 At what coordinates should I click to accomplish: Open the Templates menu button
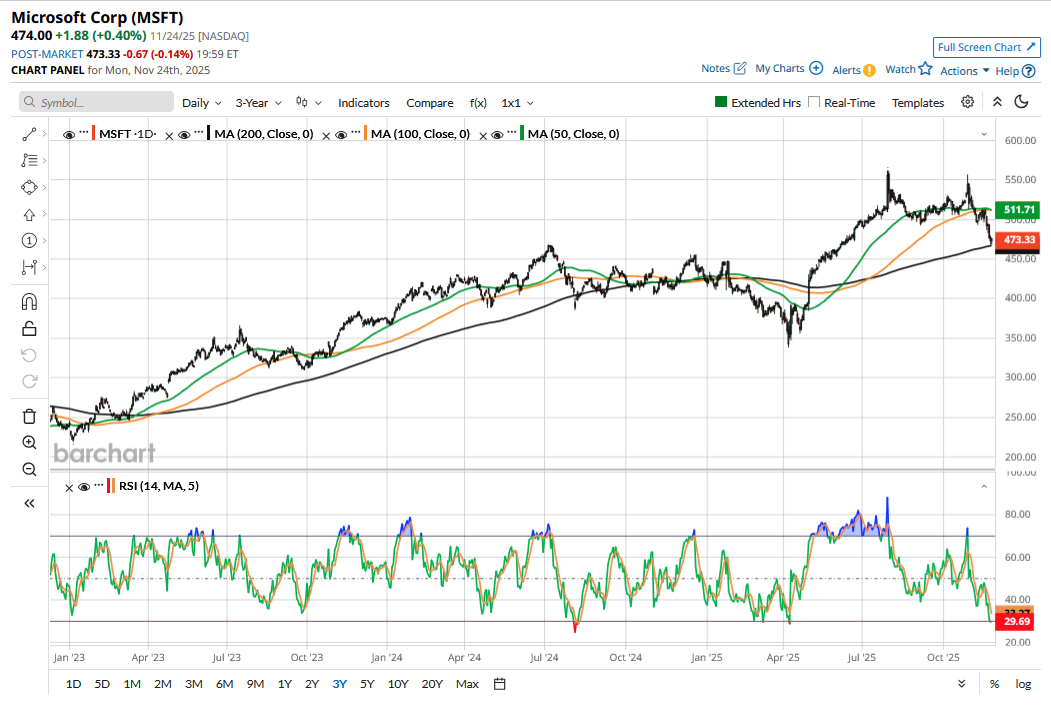point(917,102)
